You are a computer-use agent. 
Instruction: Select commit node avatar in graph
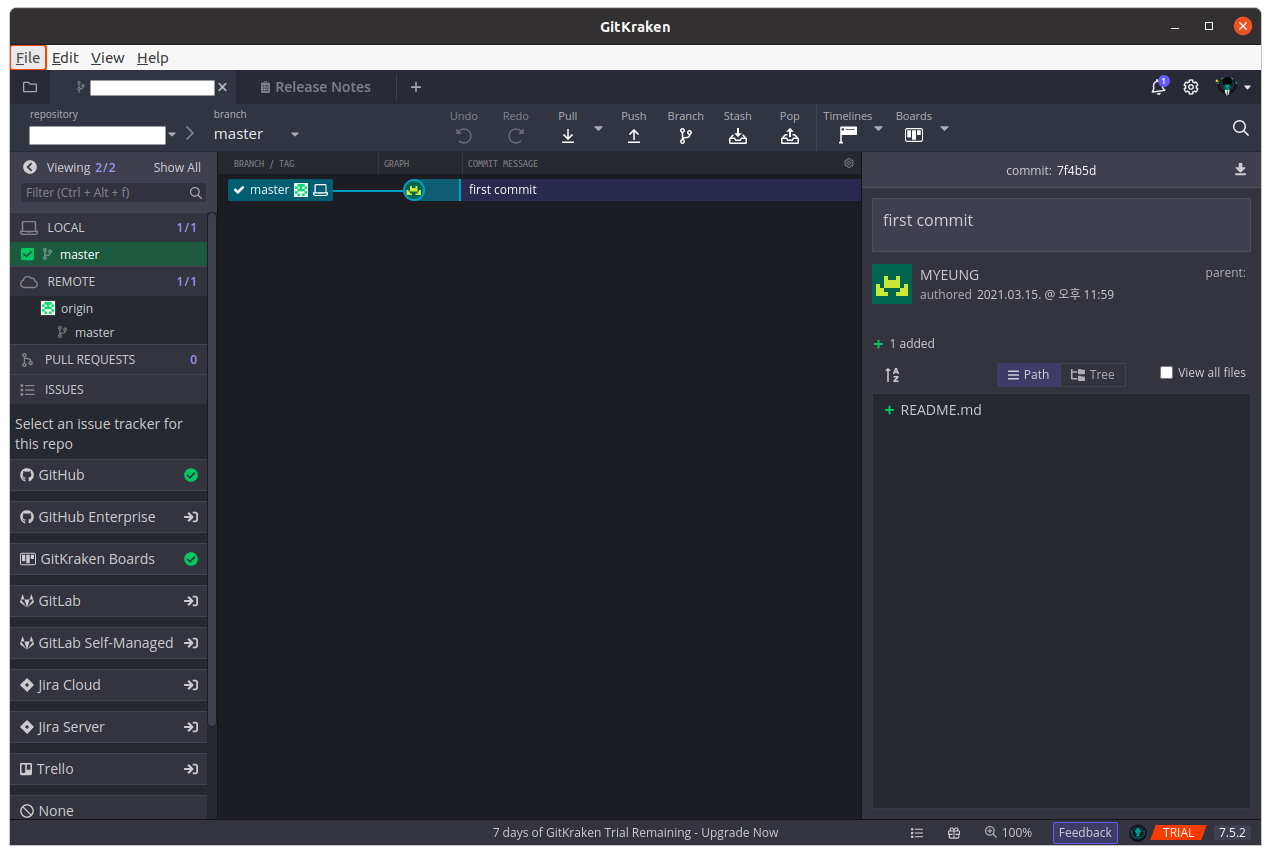(414, 190)
